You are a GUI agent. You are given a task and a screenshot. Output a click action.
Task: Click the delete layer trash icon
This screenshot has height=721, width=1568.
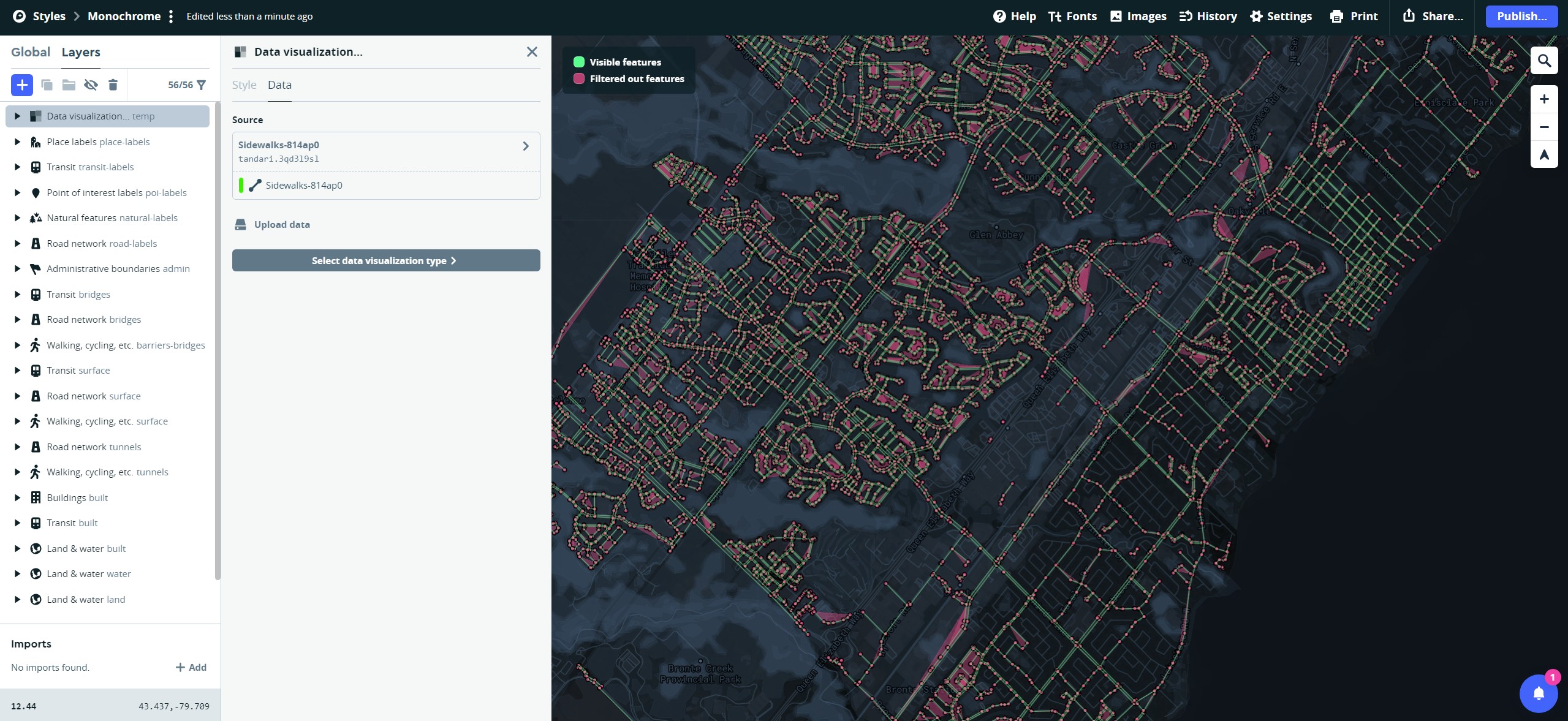pyautogui.click(x=113, y=85)
